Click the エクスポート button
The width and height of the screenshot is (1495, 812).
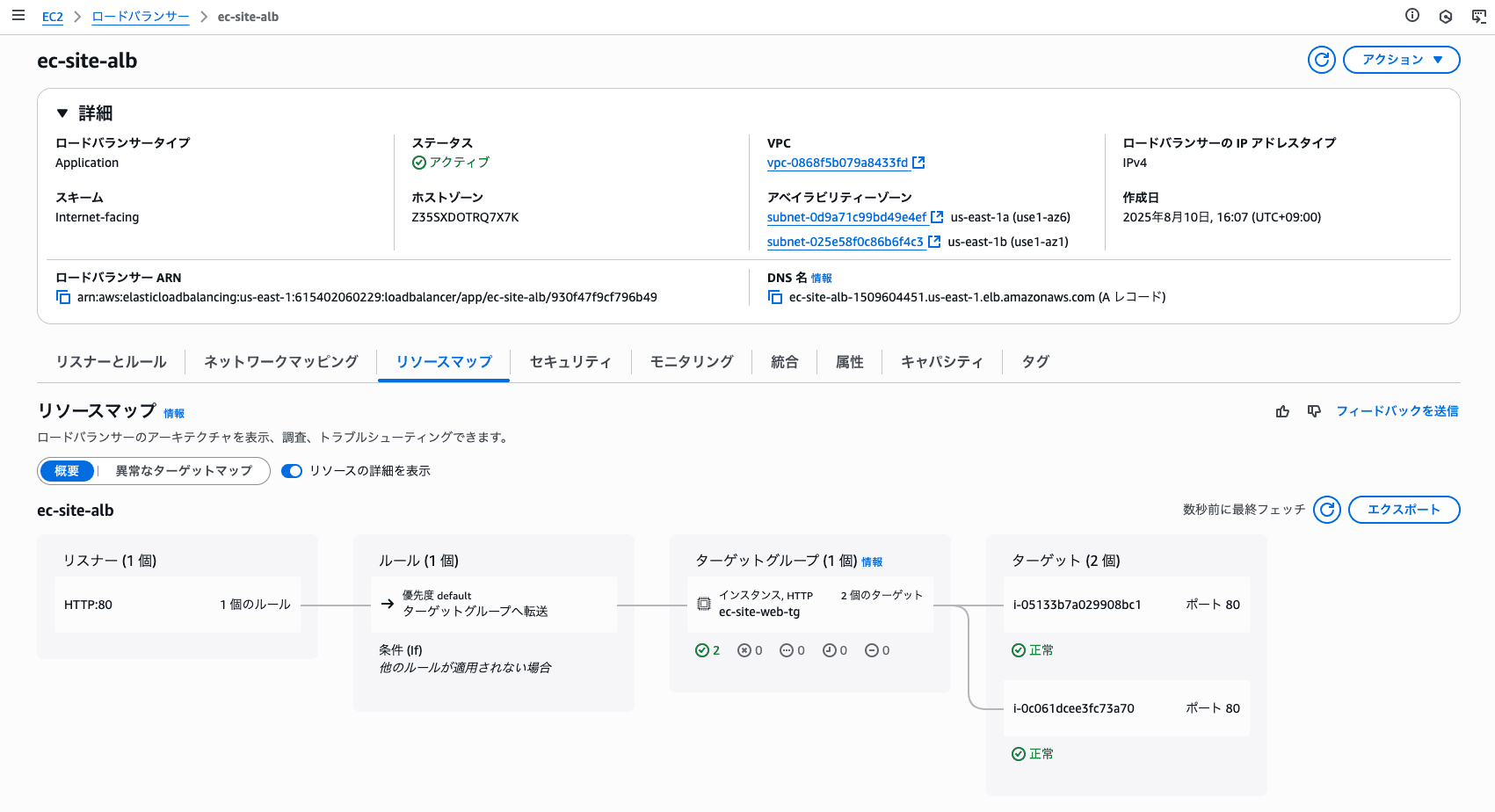tap(1404, 510)
